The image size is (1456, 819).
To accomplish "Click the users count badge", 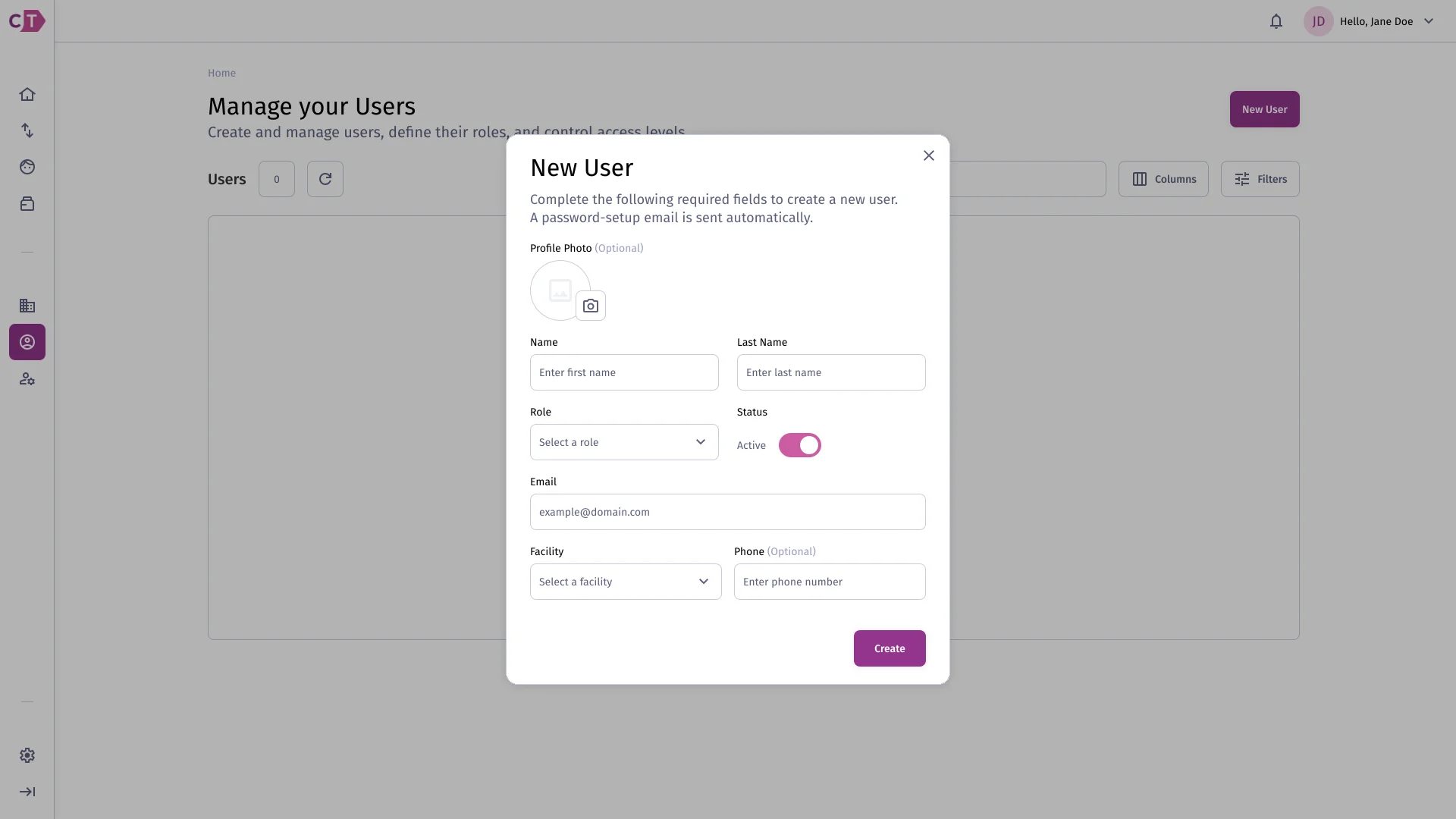I will pos(277,179).
